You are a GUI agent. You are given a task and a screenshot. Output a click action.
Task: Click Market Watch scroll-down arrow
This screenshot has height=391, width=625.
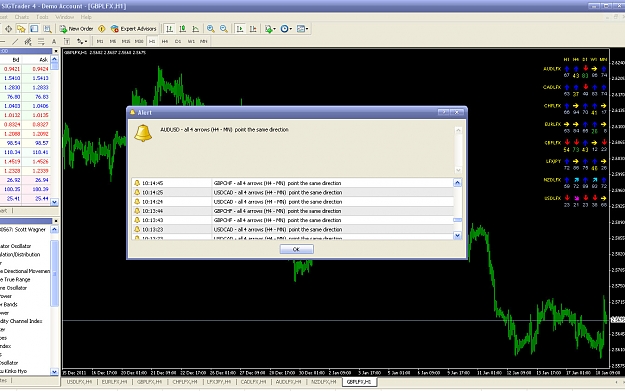tap(55, 202)
